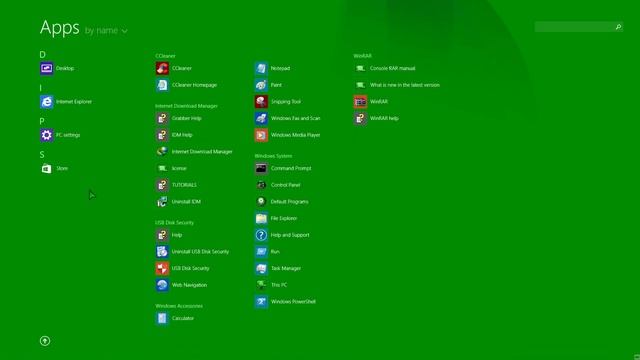640x360 pixels.
Task: Open Grabber Help icon
Action: (x=162, y=118)
